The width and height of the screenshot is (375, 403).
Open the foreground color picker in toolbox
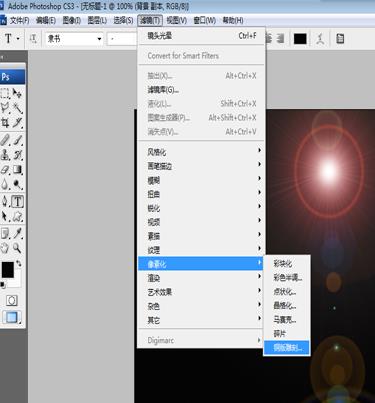point(7,269)
